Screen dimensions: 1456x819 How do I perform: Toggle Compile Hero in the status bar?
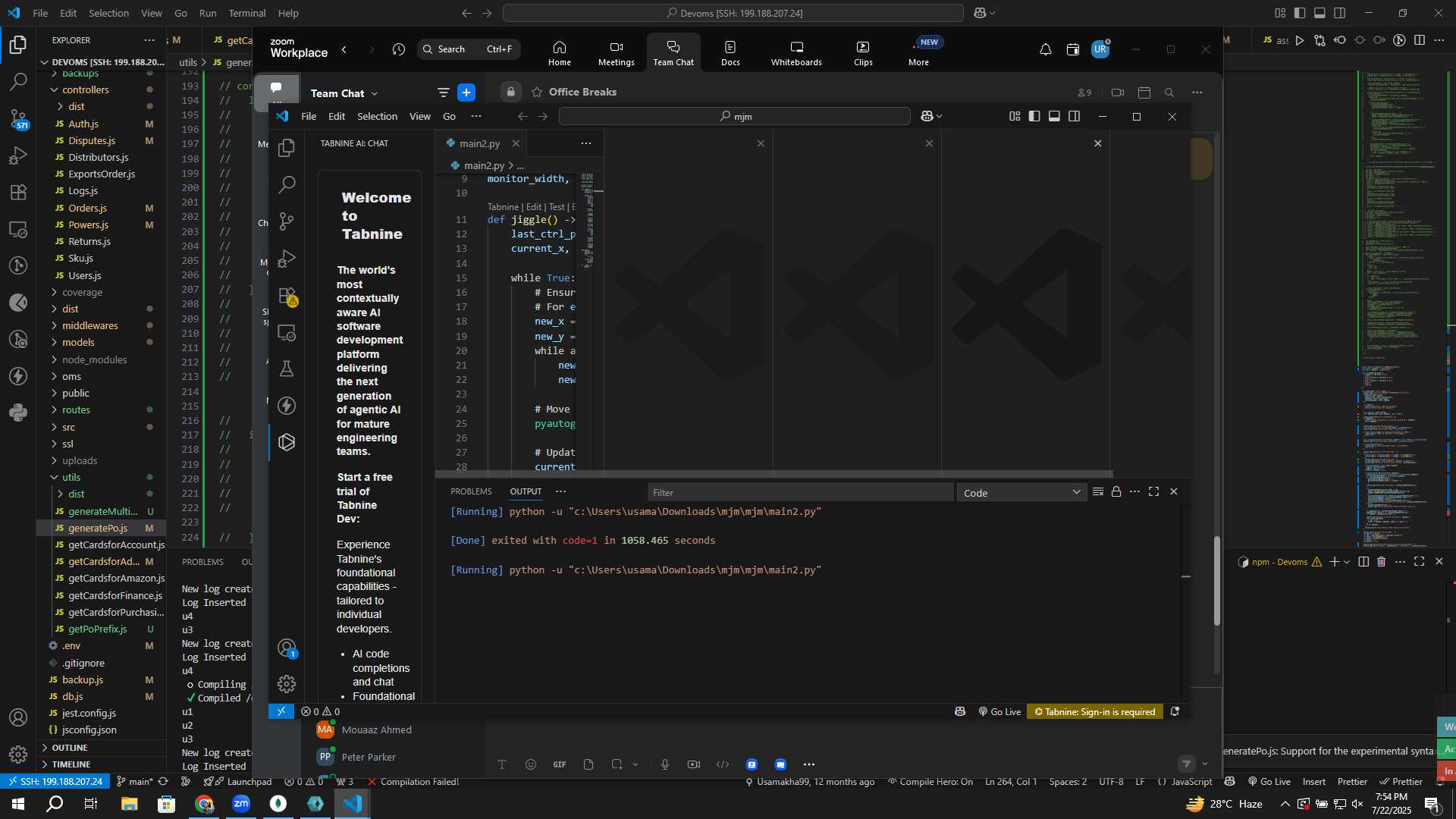coord(930,782)
